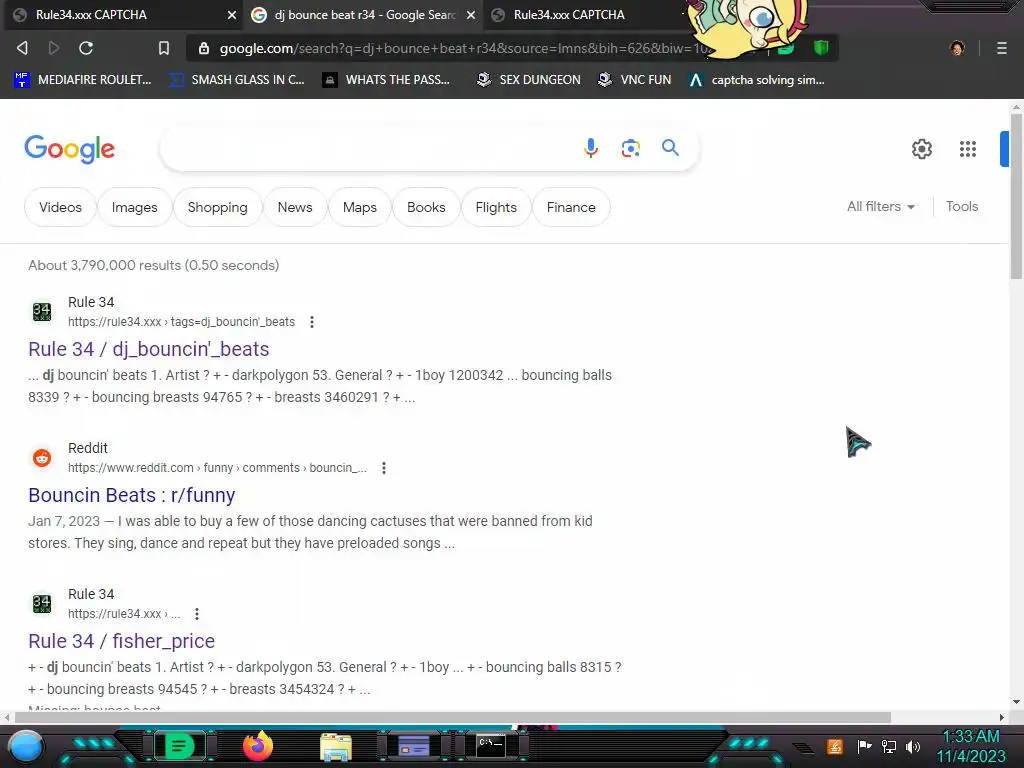Bookmark this page using the bookmark icon

coord(164,48)
